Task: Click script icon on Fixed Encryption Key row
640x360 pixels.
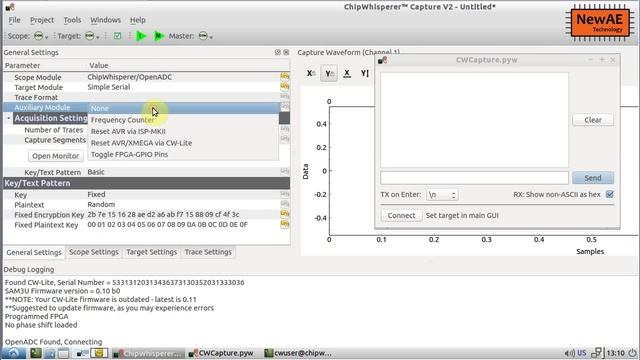Action: 284,214
